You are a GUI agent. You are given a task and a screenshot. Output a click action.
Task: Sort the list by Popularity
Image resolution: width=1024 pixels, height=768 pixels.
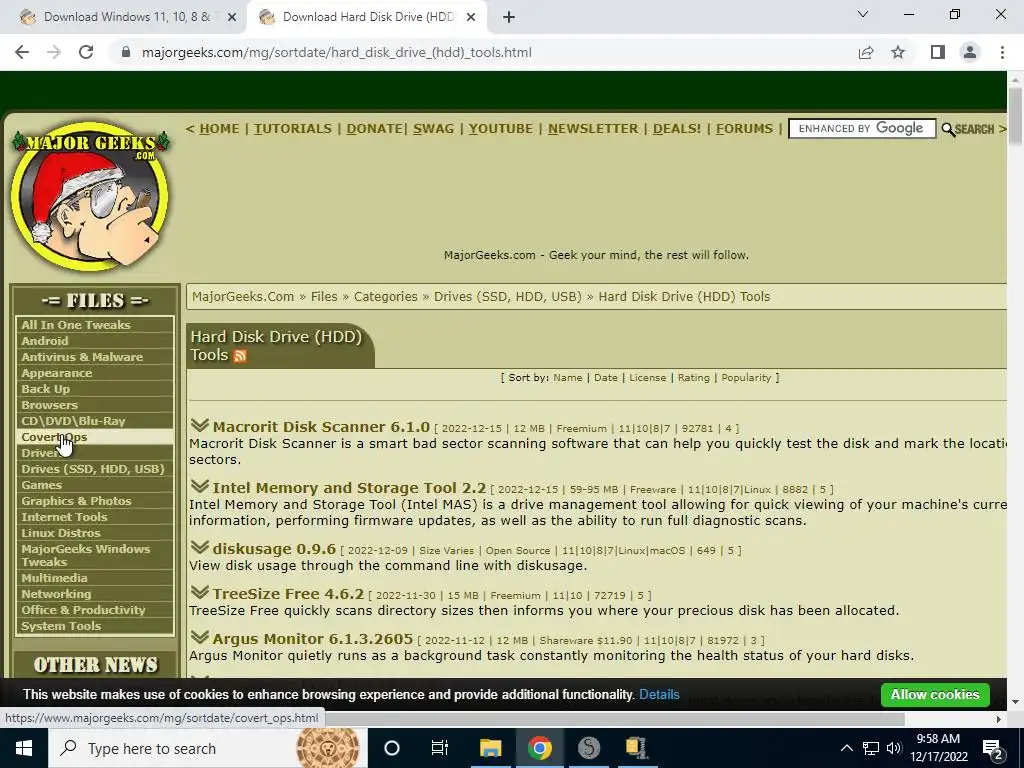746,377
